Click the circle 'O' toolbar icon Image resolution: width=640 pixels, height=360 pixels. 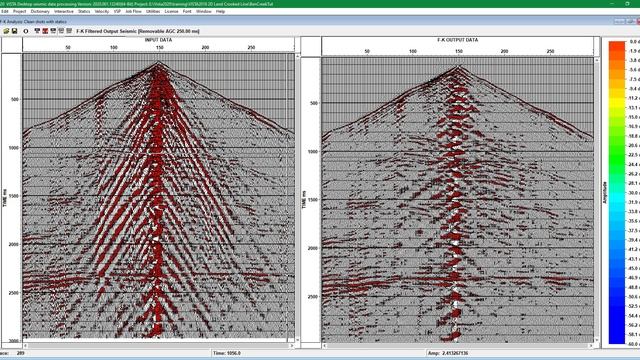26,31
